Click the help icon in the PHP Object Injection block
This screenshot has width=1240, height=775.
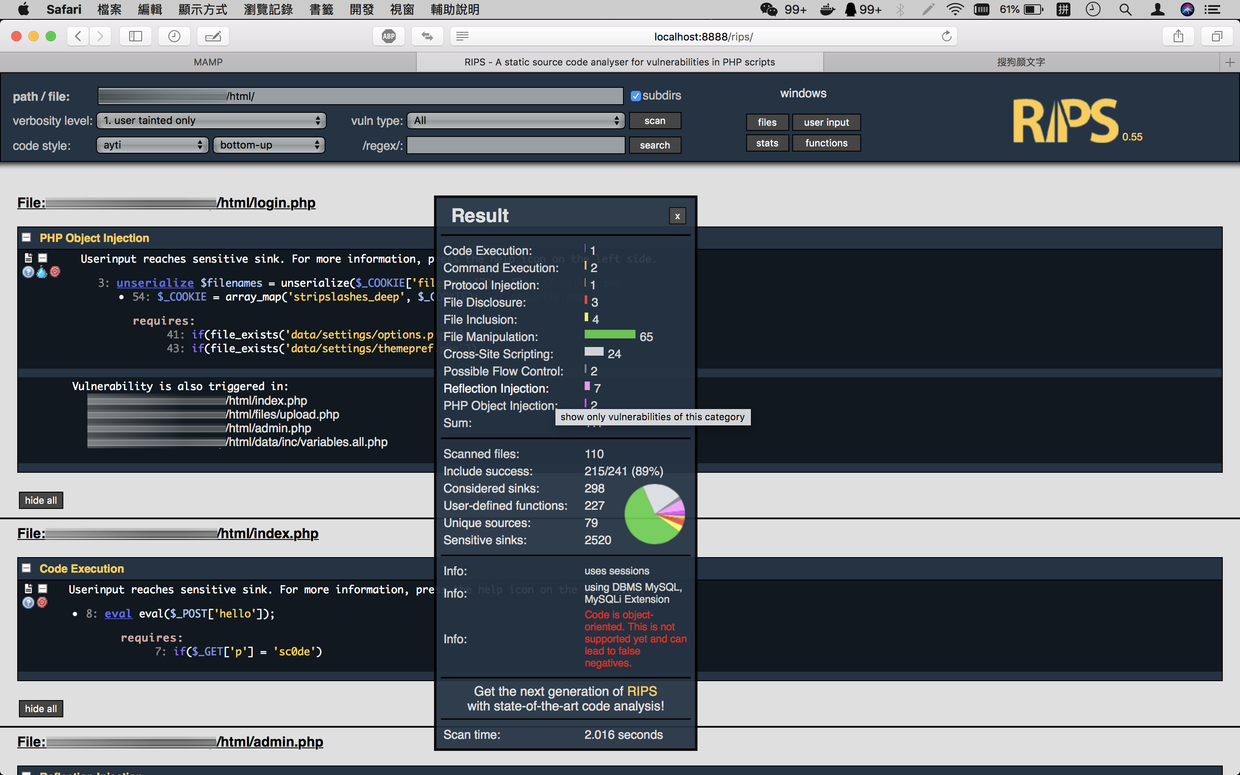(x=28, y=272)
